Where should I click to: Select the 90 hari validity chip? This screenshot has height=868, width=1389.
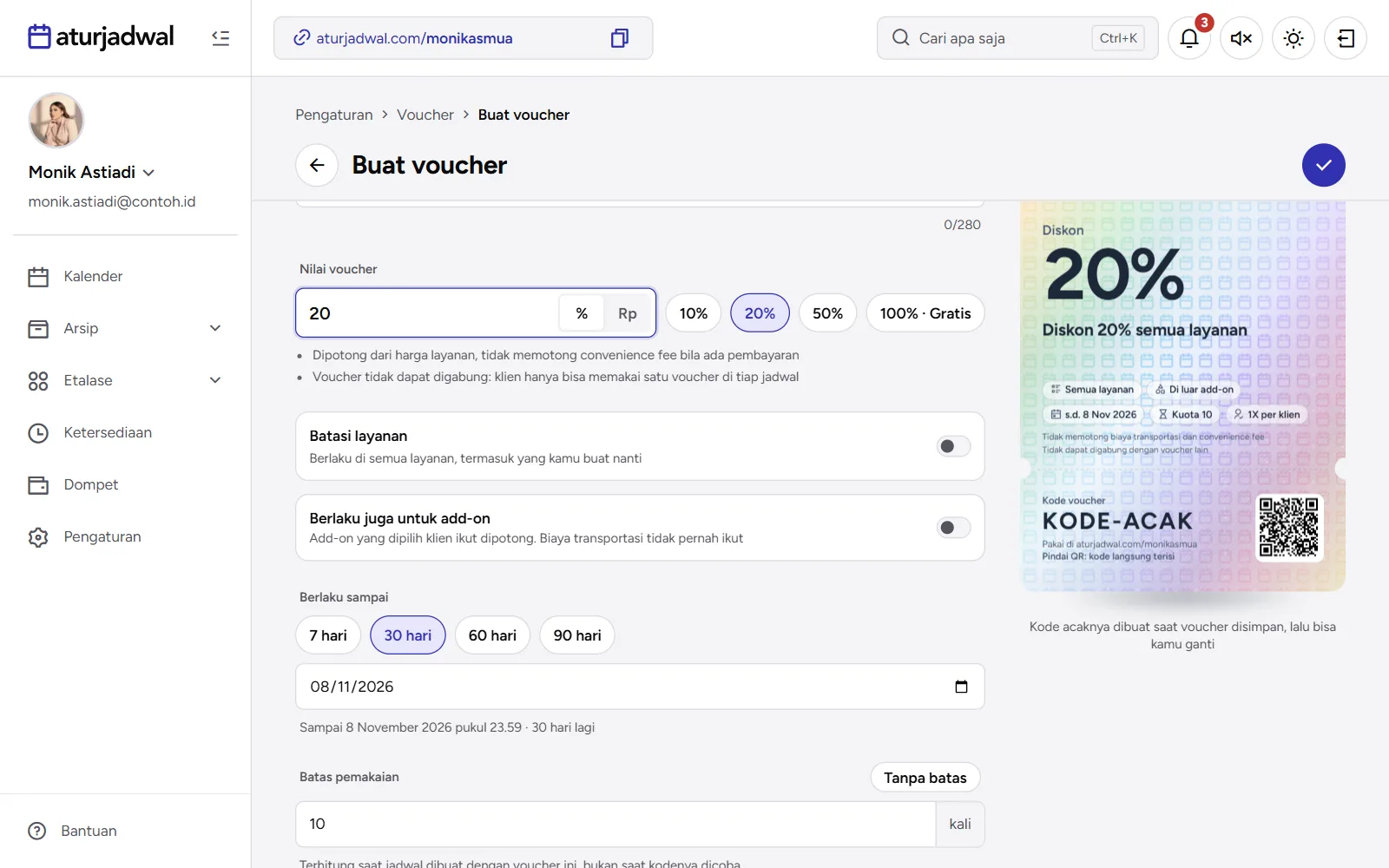click(x=577, y=635)
